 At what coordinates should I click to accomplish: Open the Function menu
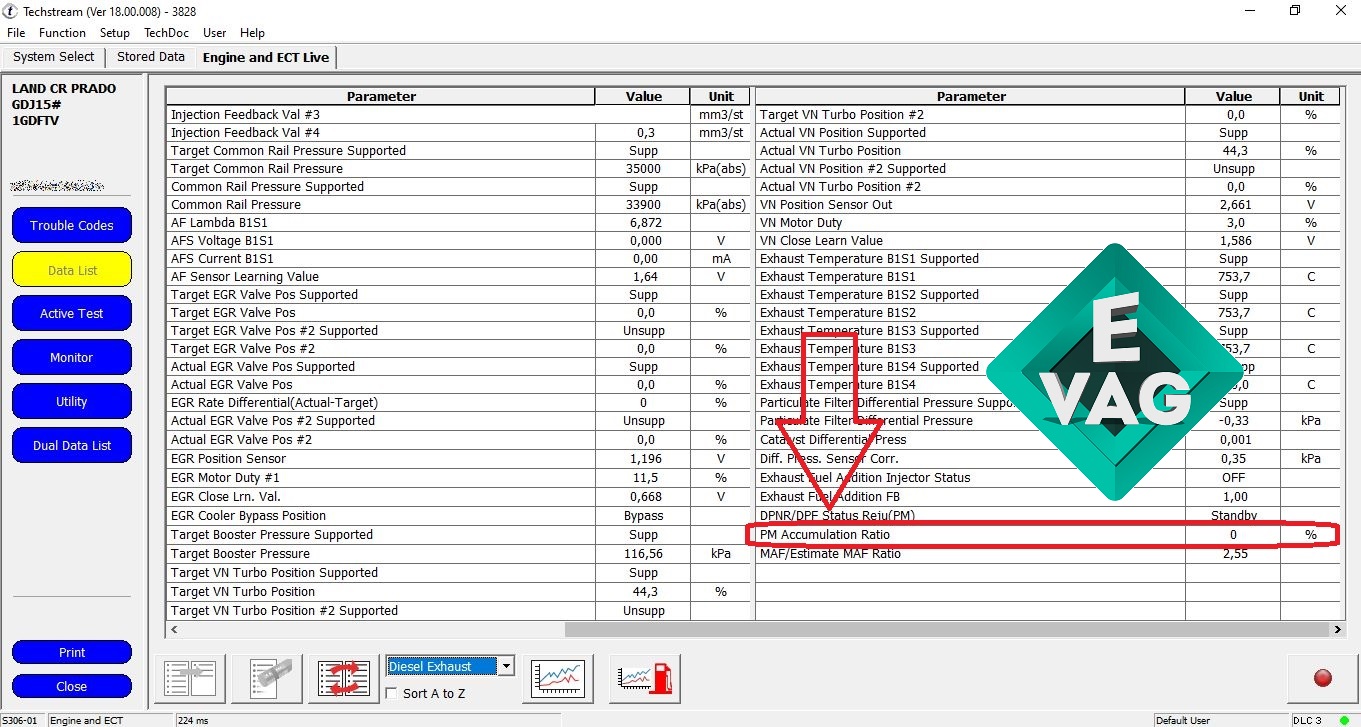63,33
